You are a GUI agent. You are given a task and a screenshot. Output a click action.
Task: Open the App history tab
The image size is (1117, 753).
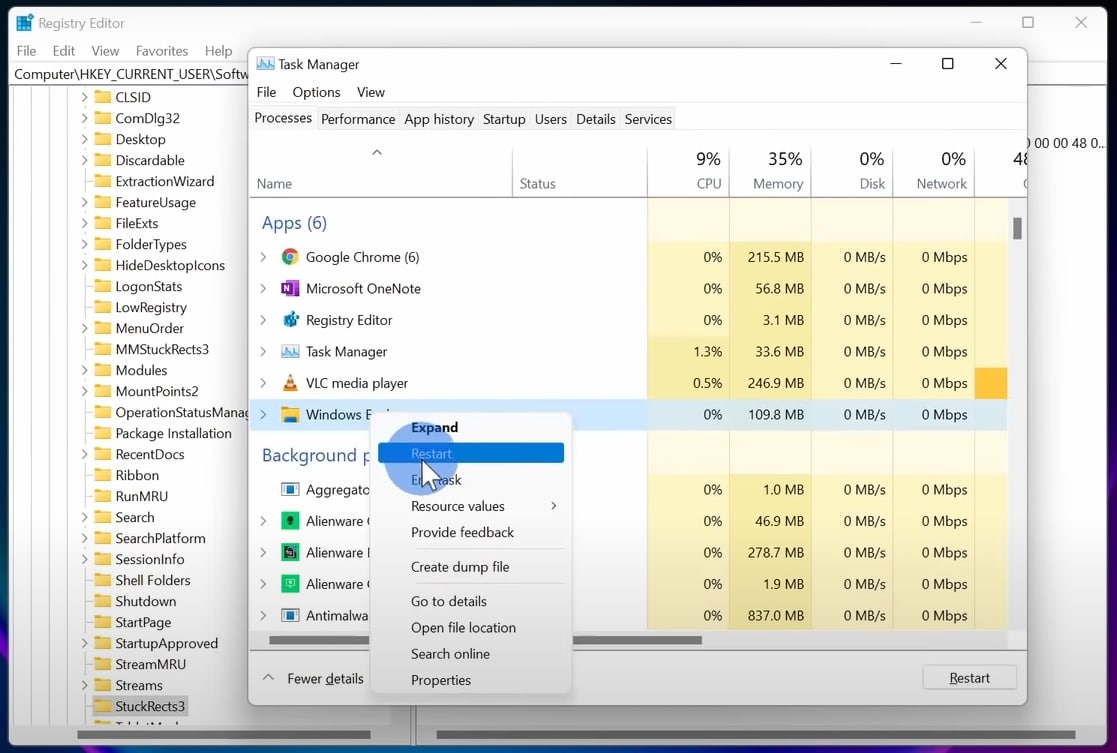[439, 119]
